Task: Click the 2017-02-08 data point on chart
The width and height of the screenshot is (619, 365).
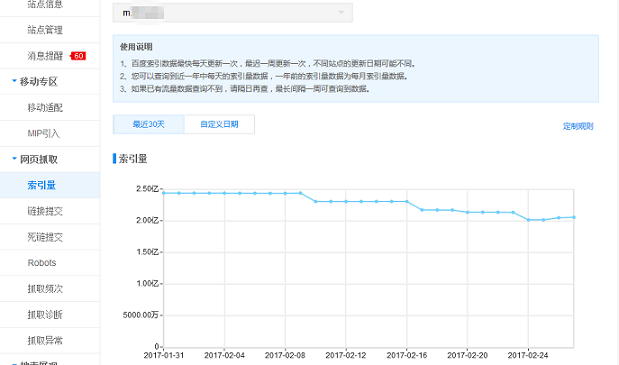Action: click(x=285, y=193)
